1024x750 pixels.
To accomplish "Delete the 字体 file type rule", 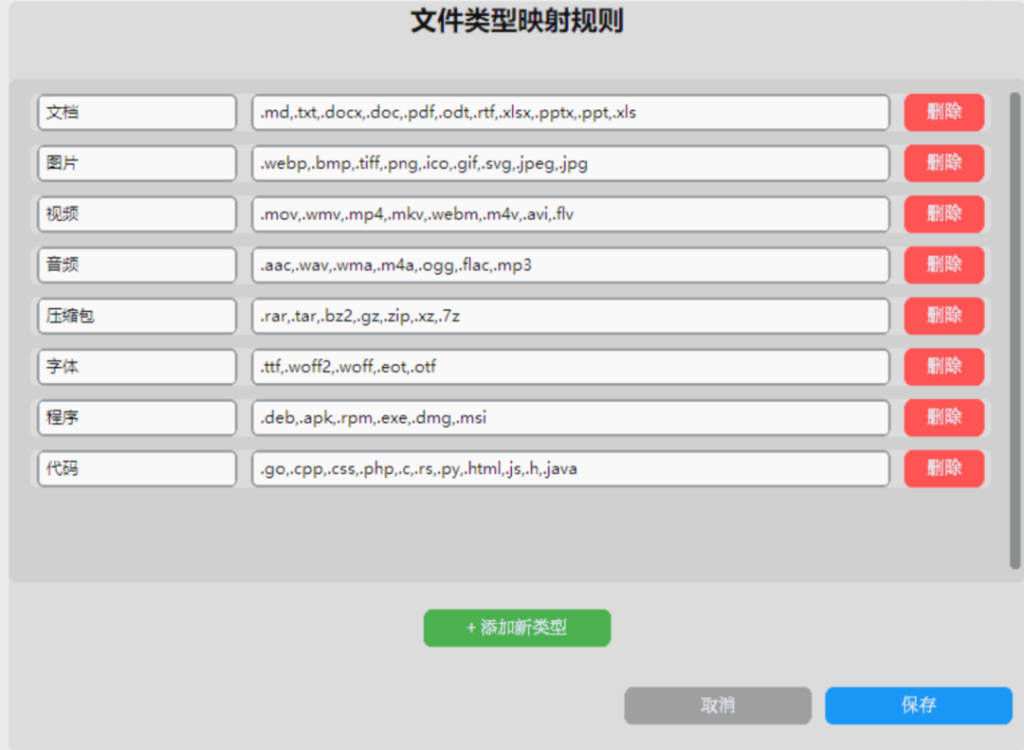I will (x=943, y=366).
